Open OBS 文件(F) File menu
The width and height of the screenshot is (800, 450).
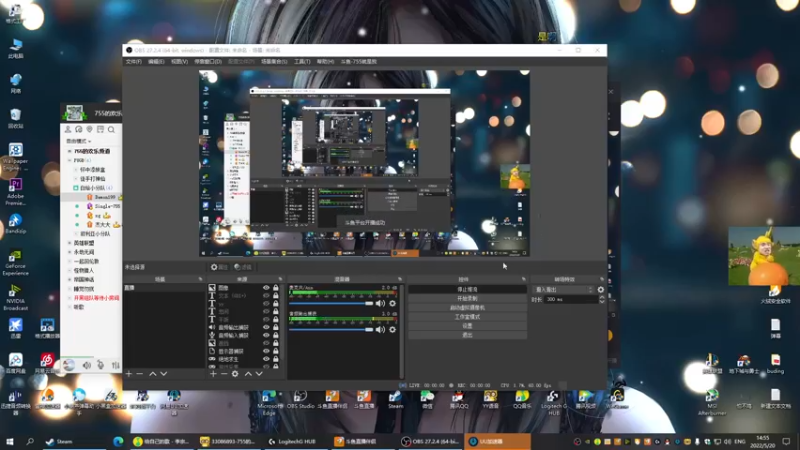coord(134,62)
